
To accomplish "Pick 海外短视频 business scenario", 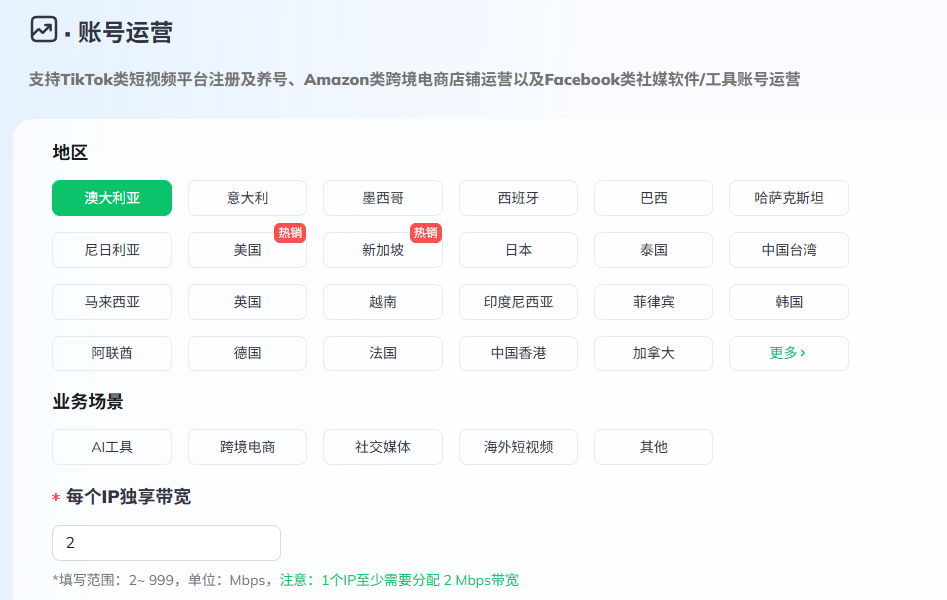I will coord(518,447).
